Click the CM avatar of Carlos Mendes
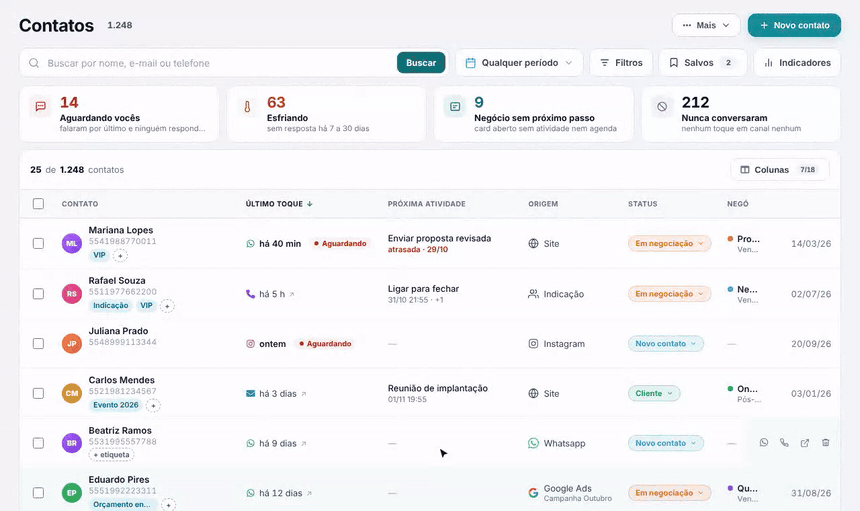 pos(72,393)
